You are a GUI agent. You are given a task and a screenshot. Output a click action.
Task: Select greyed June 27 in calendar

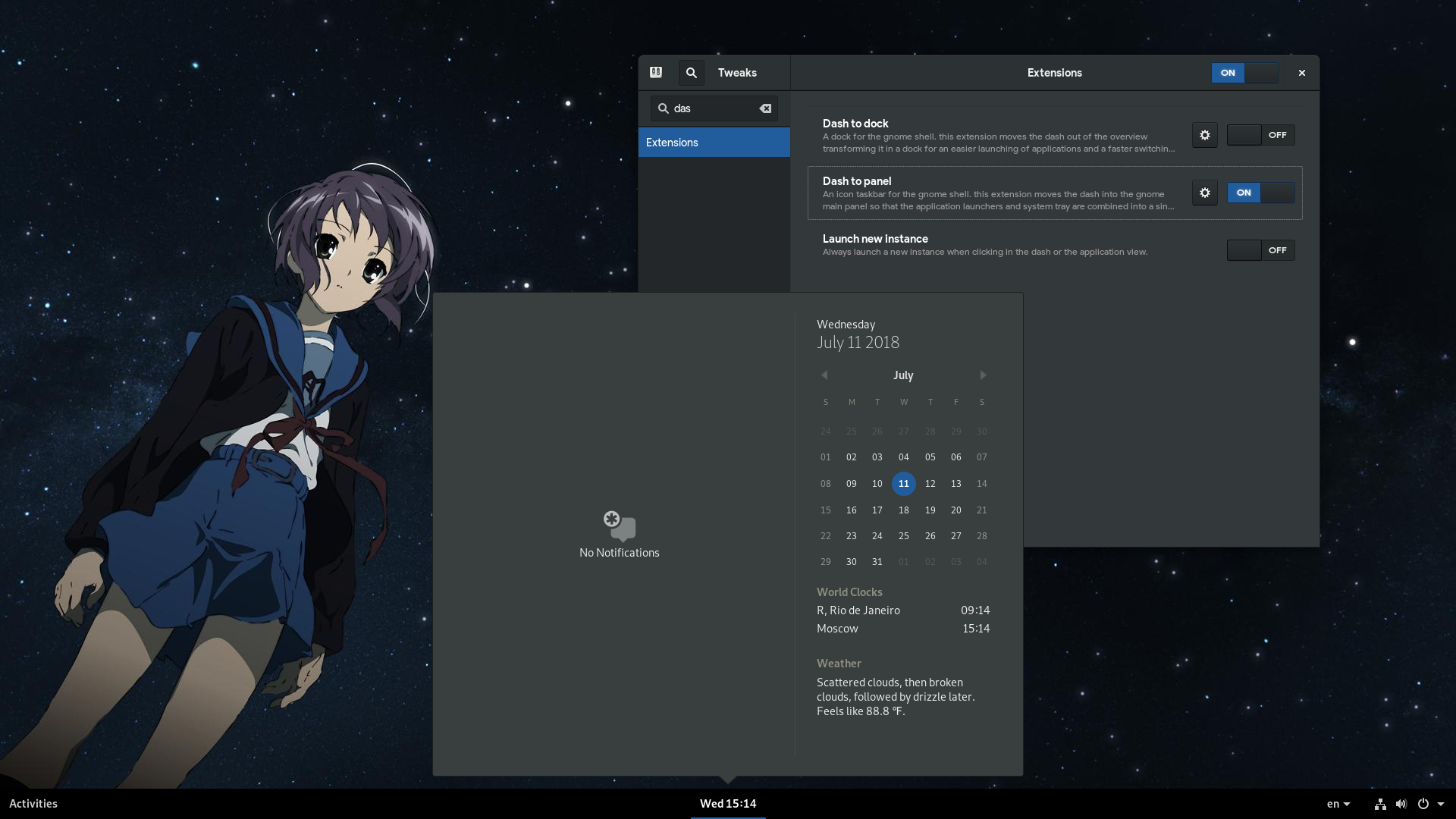click(903, 431)
